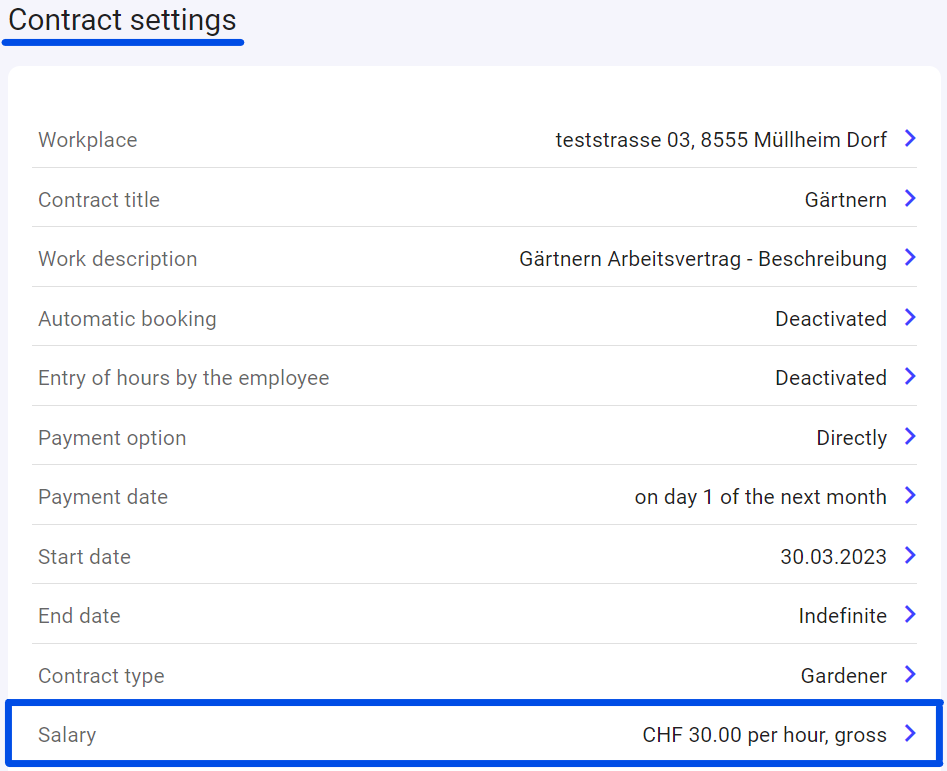Open address teststrasse 03, 8555 Müllheim Dorf
The width and height of the screenshot is (947, 771).
[x=721, y=139]
